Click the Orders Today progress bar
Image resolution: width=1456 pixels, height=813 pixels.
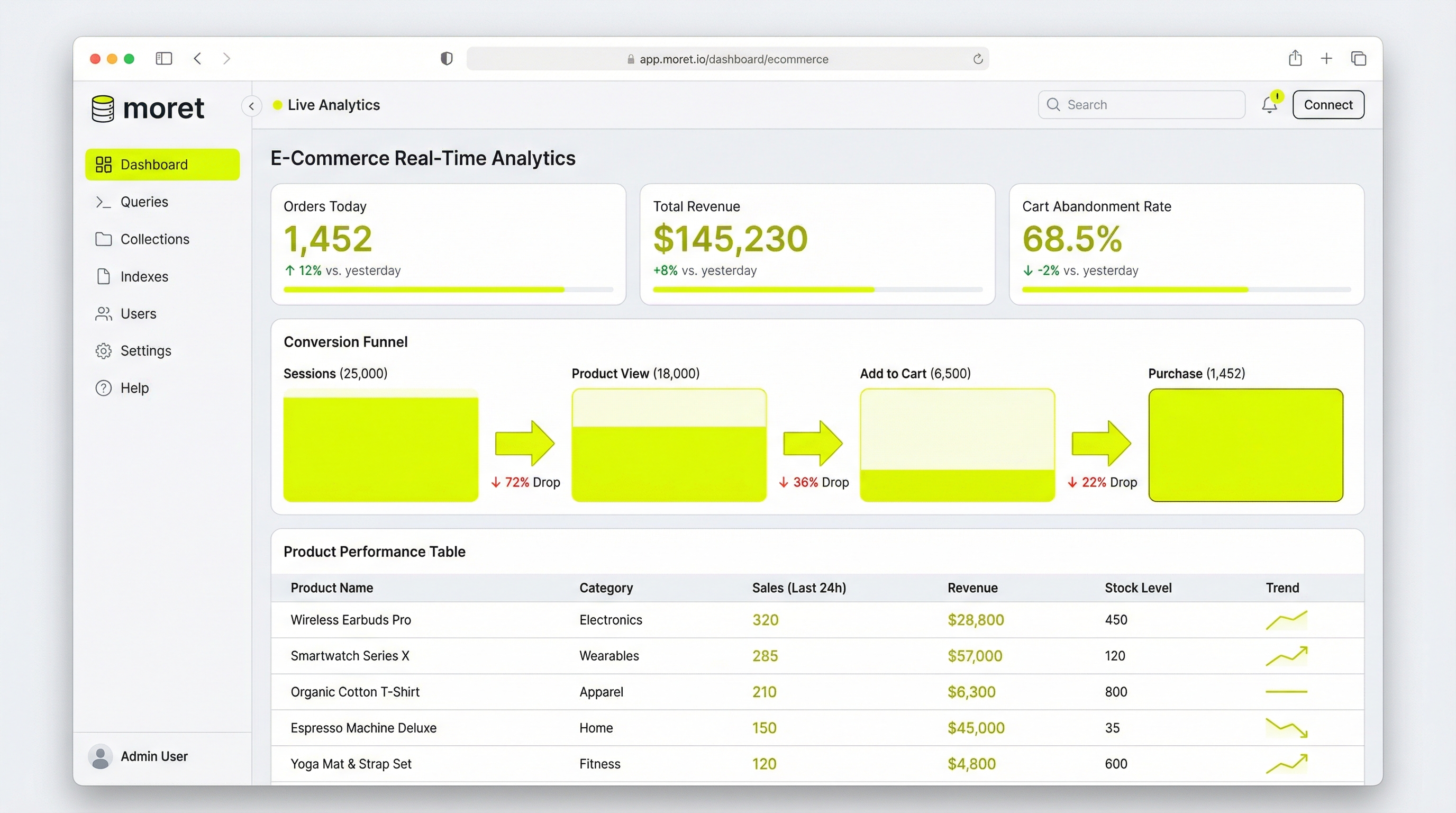coord(448,290)
